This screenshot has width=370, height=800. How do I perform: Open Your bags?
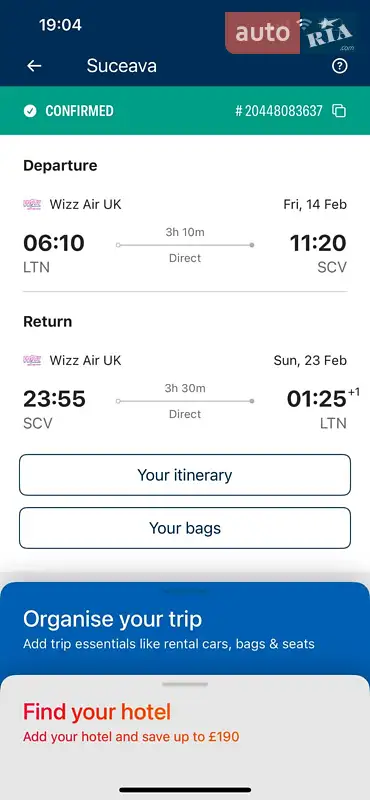coord(185,528)
